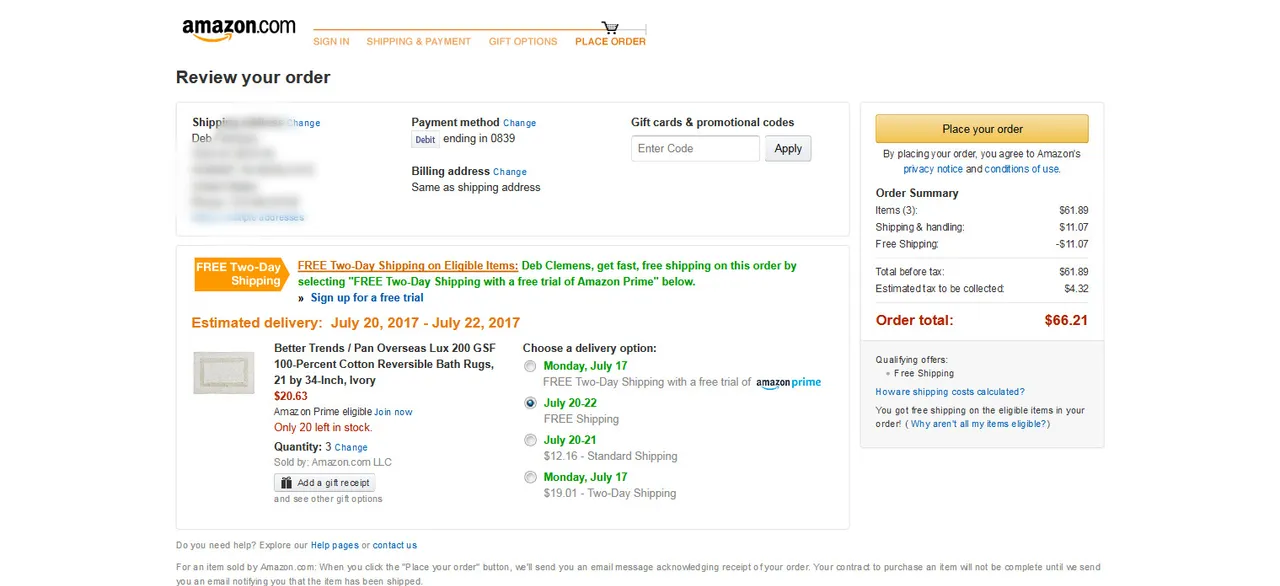Change the payment method
The width and height of the screenshot is (1280, 586).
coord(519,123)
